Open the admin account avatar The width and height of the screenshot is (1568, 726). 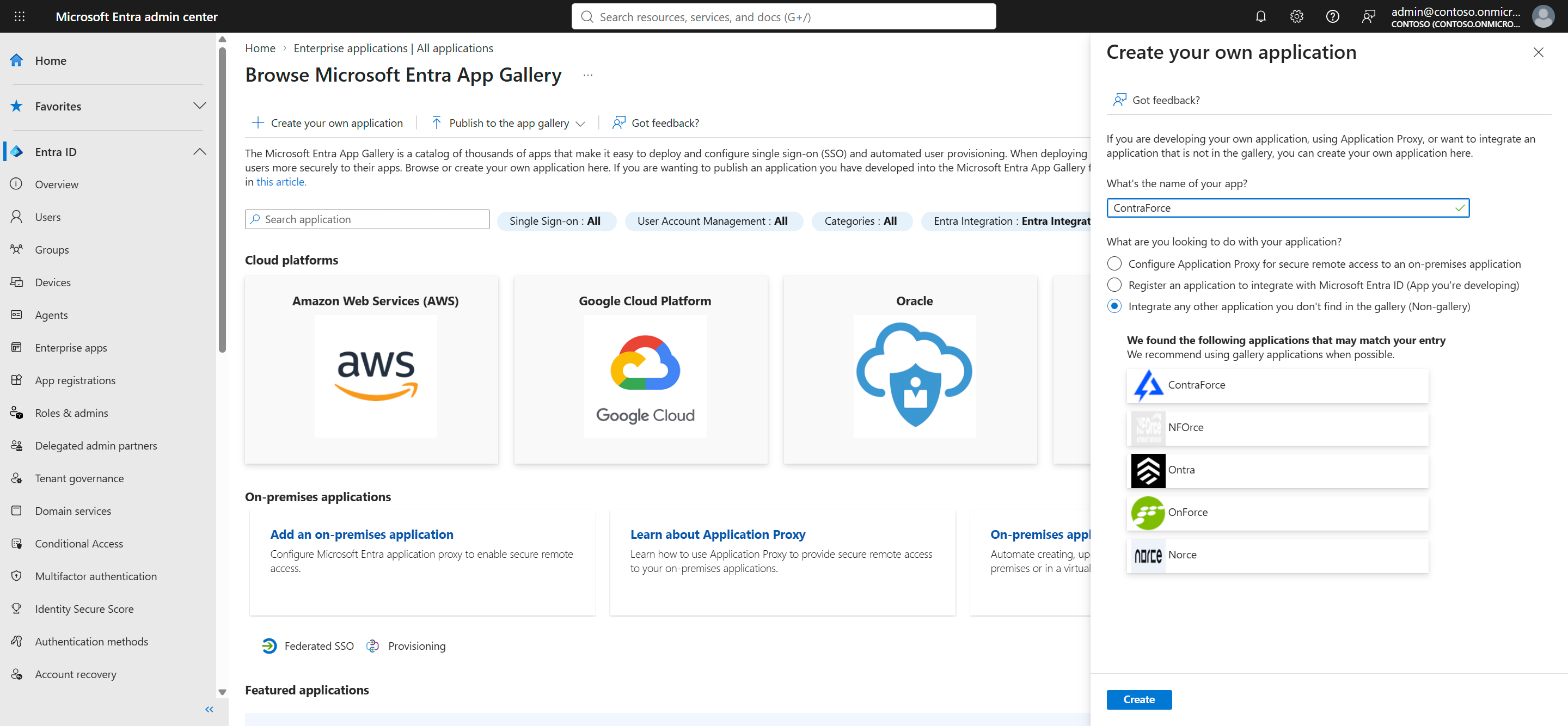1544,16
